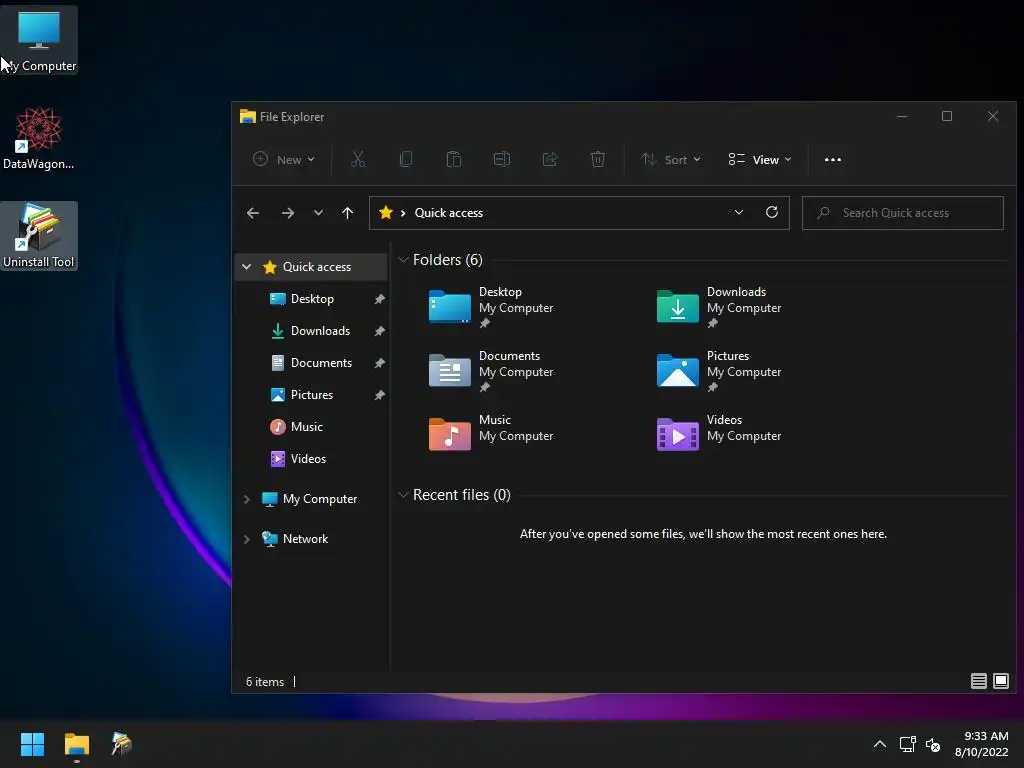The height and width of the screenshot is (768, 1024).
Task: Click the Share icon in toolbar
Action: [550, 159]
